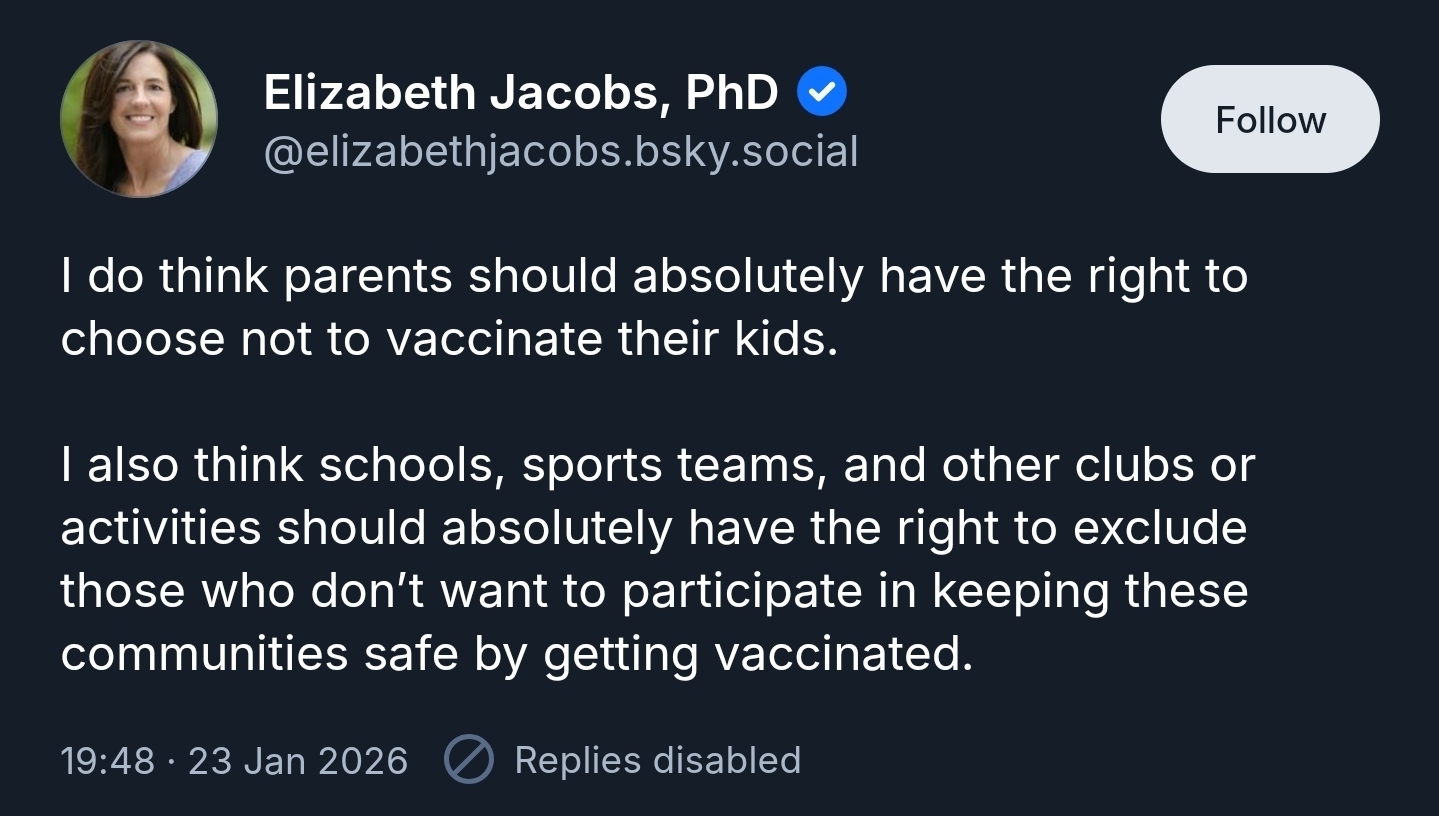Image resolution: width=1439 pixels, height=816 pixels.
Task: Click the blue verified checkmark badge
Action: [822, 93]
